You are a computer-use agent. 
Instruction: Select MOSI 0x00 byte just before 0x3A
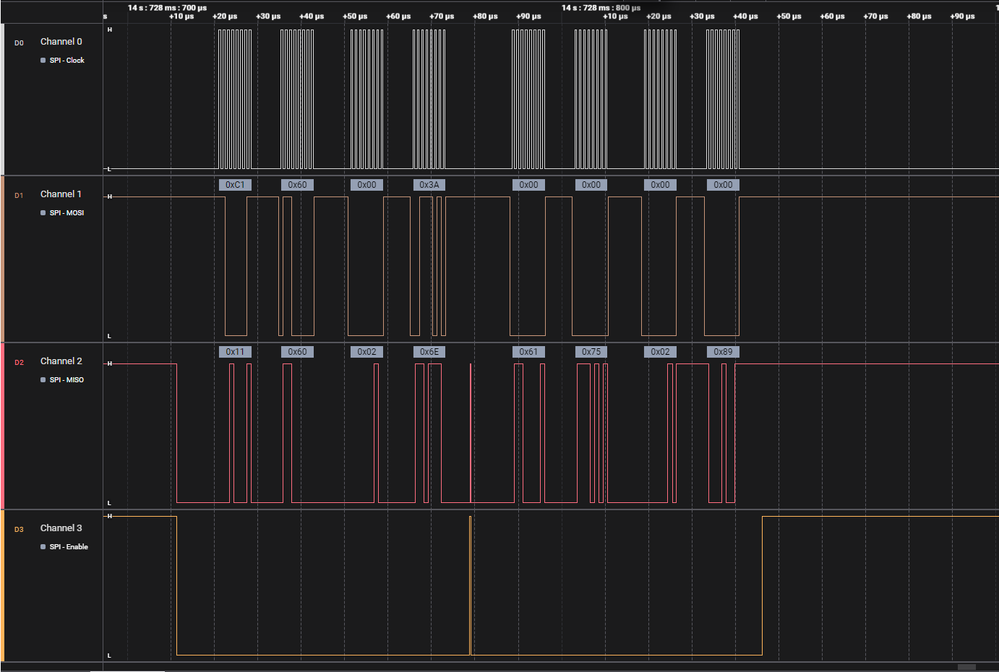point(367,185)
